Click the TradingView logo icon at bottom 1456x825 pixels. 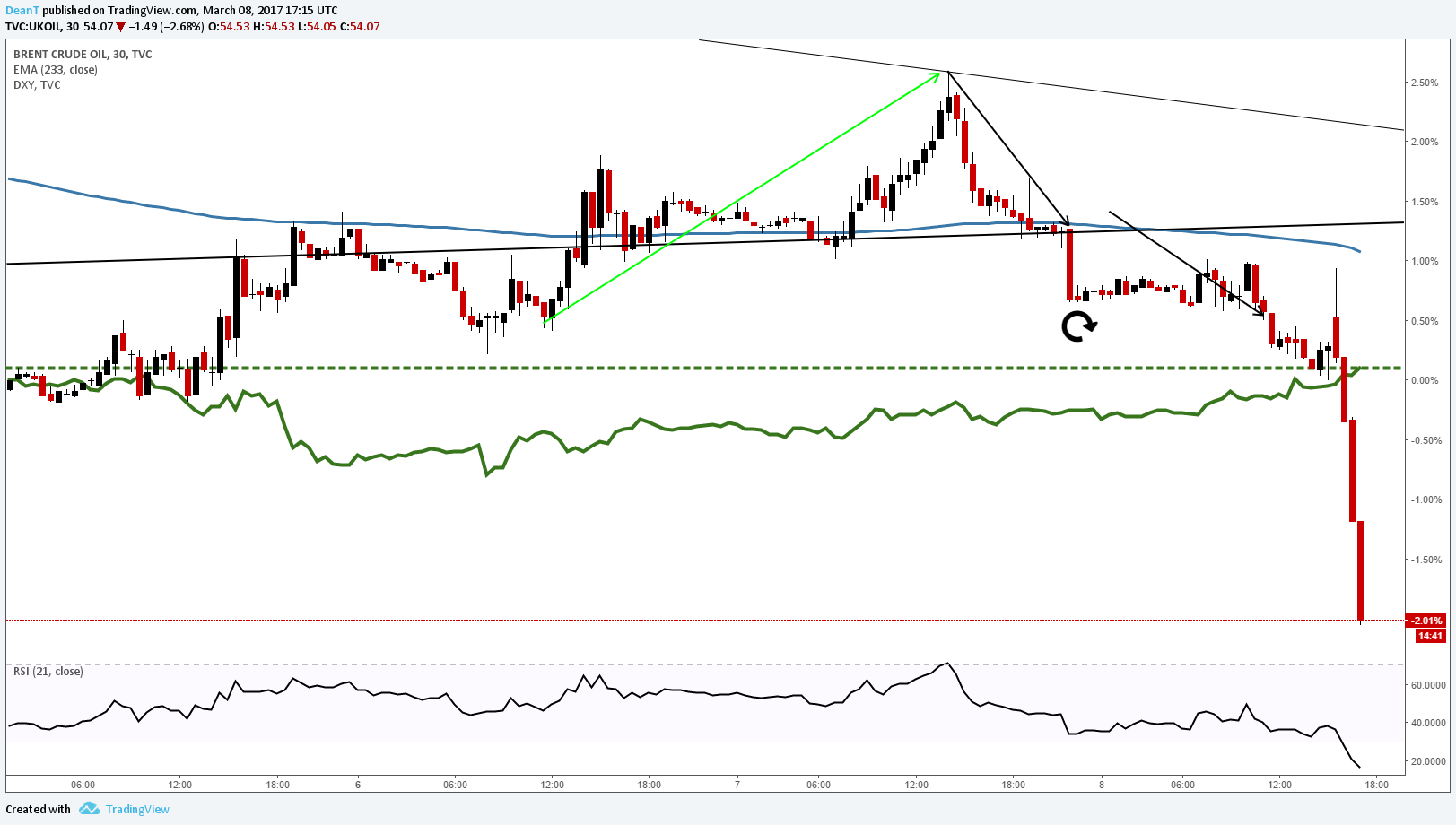coord(89,809)
